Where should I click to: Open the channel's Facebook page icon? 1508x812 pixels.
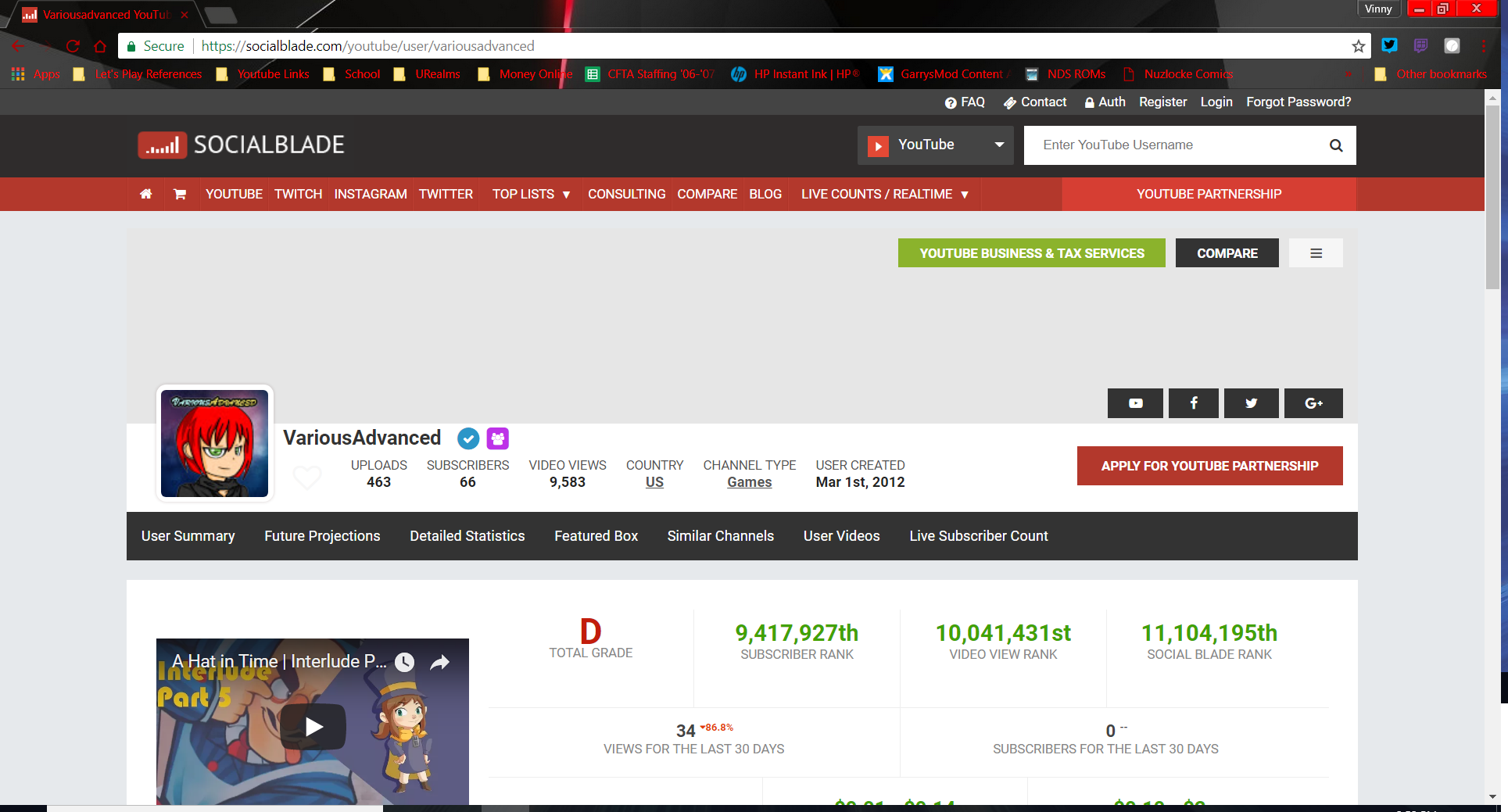[x=1194, y=403]
